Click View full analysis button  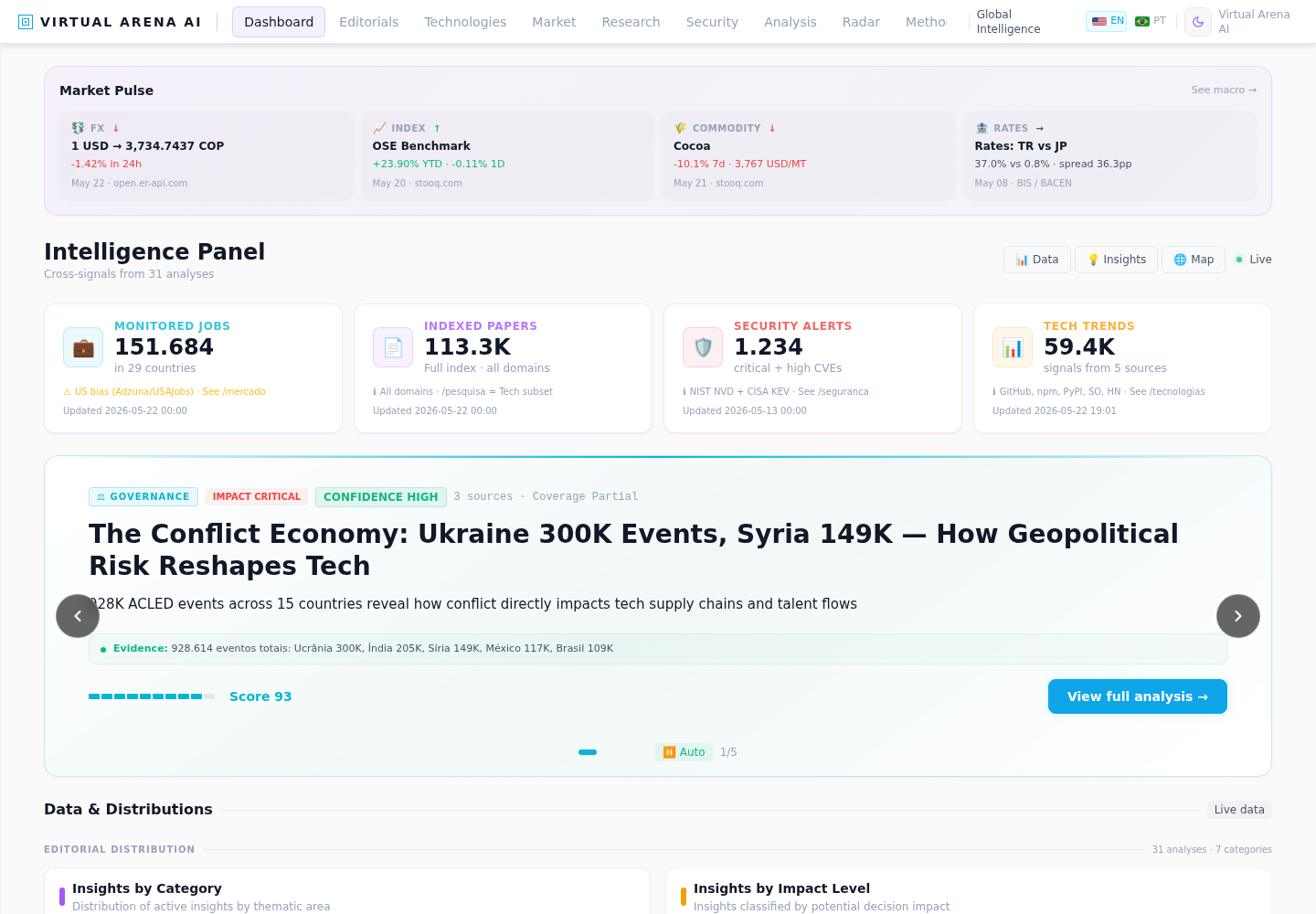click(x=1138, y=696)
